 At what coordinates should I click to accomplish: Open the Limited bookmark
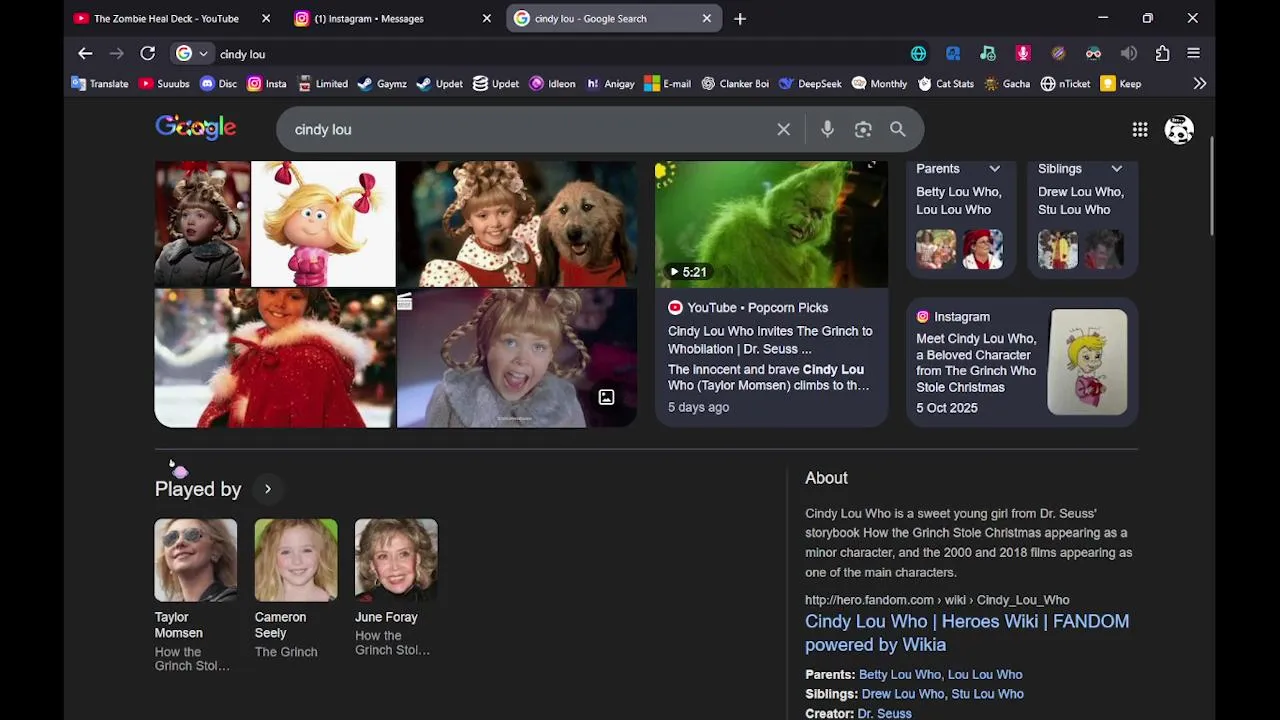pos(322,84)
